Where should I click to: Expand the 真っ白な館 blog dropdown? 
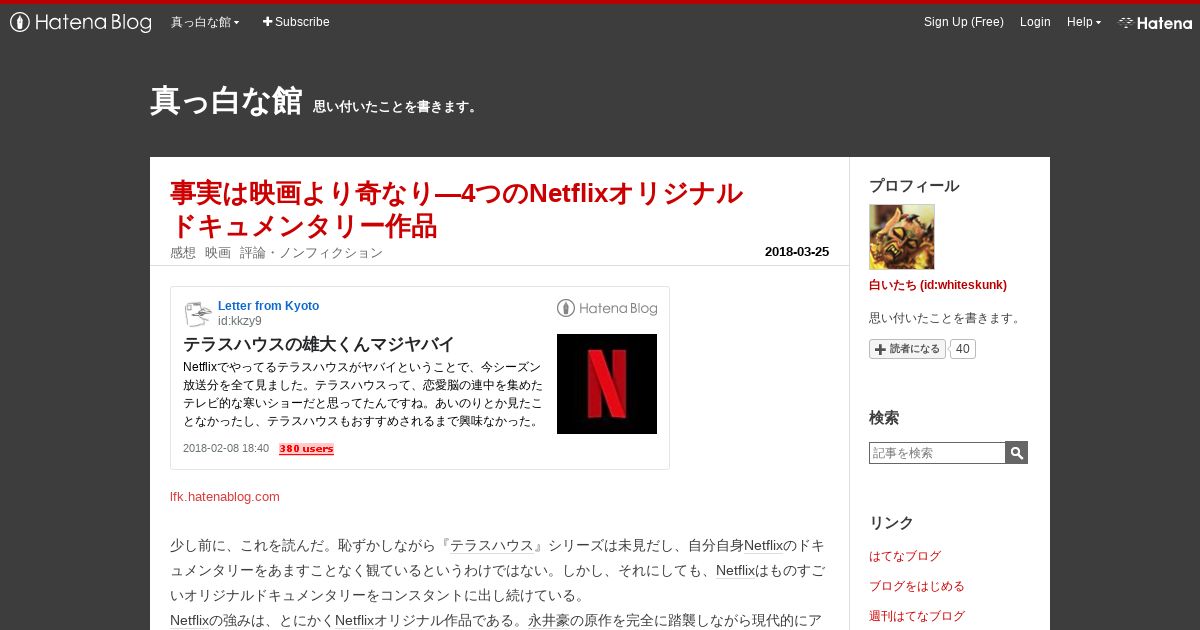[x=205, y=22]
